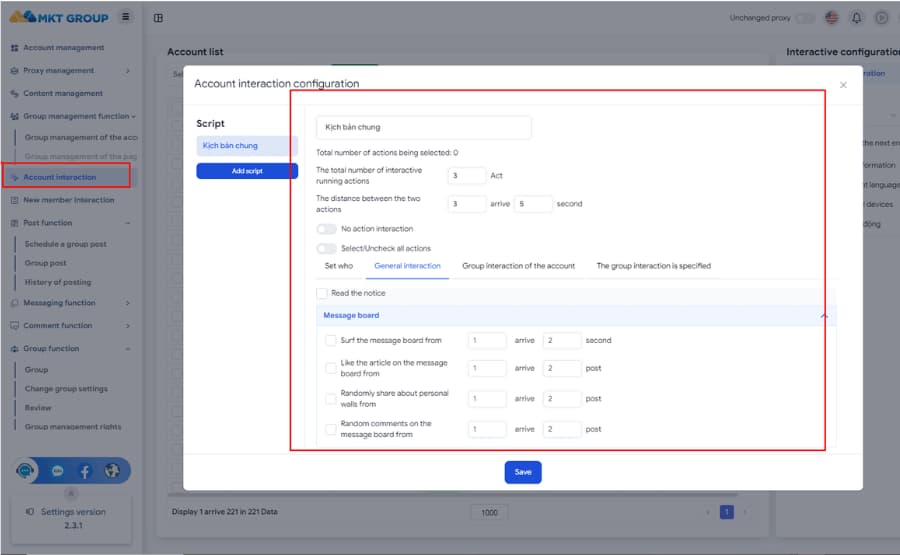Enable the No action interaction switch
The height and width of the screenshot is (555, 900).
coord(326,229)
